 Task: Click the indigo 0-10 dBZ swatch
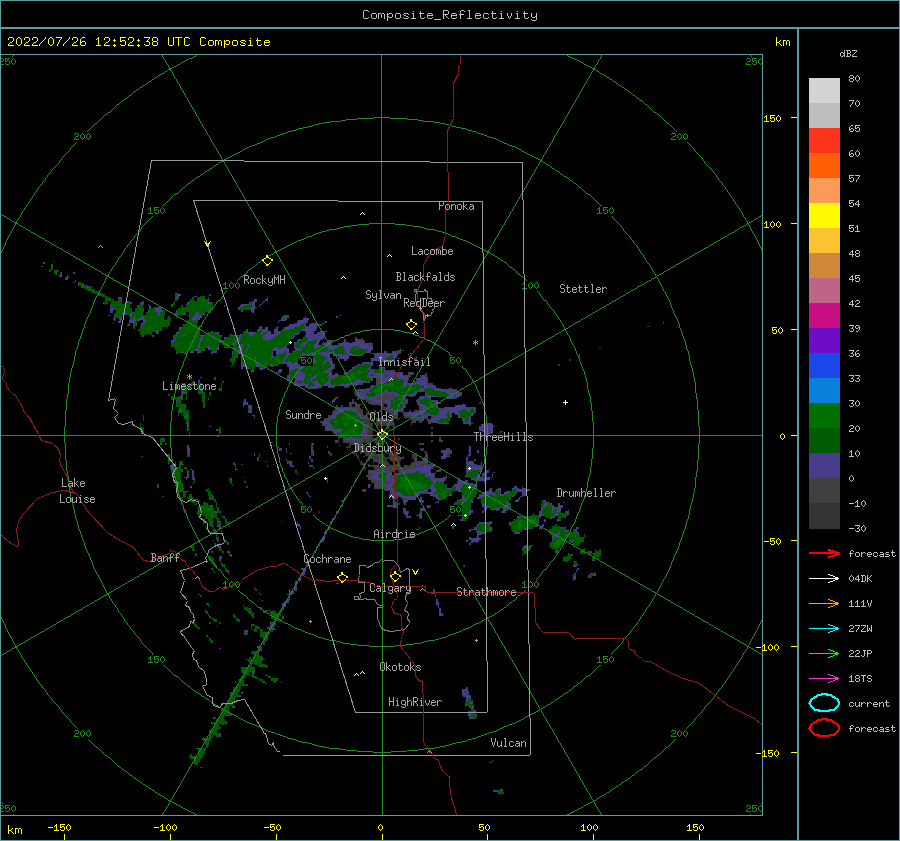coord(824,466)
